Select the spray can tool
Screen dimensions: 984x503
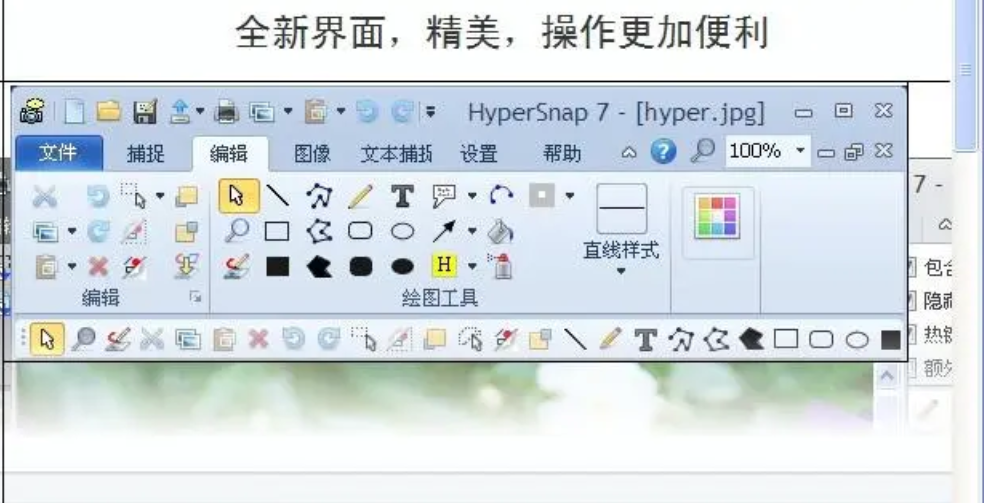(x=501, y=266)
